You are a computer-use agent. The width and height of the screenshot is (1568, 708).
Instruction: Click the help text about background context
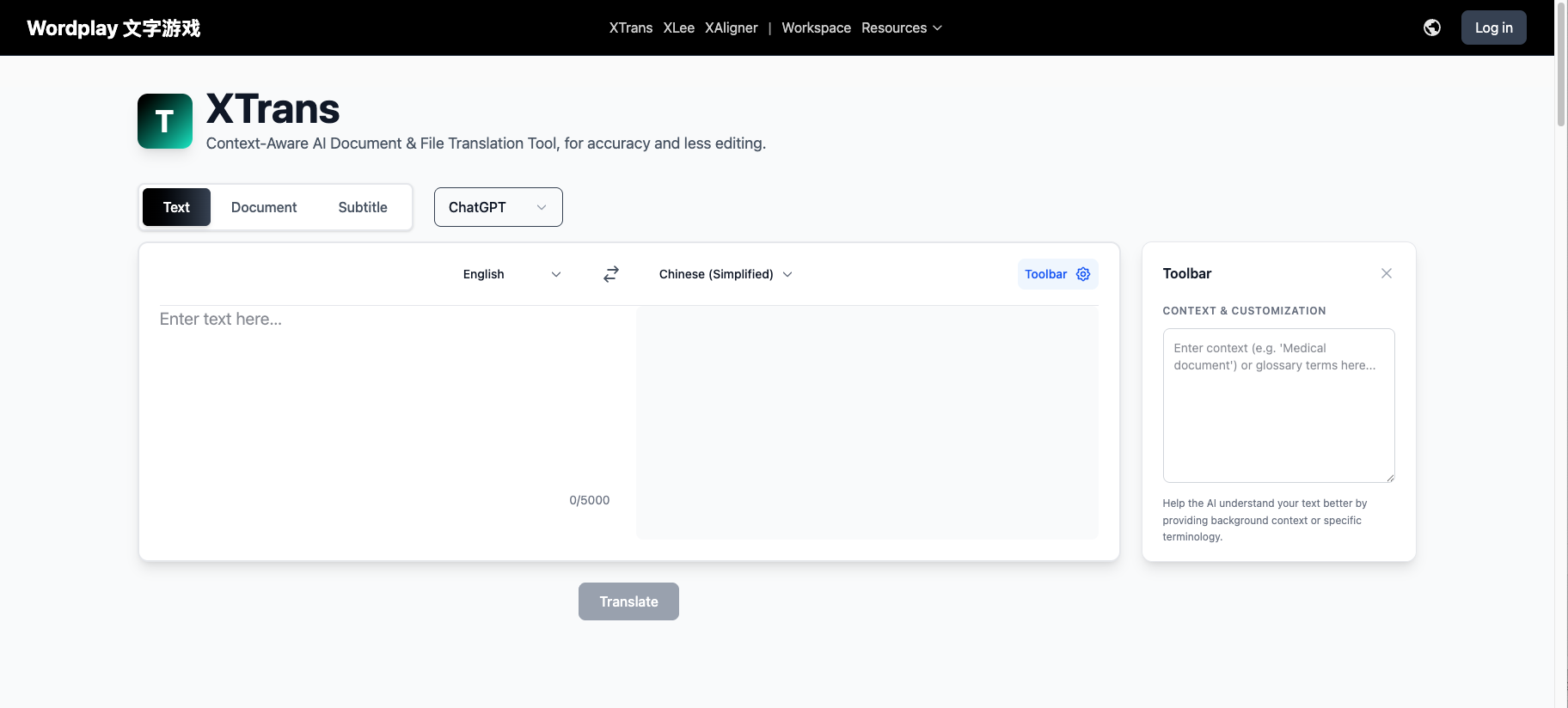point(1265,520)
